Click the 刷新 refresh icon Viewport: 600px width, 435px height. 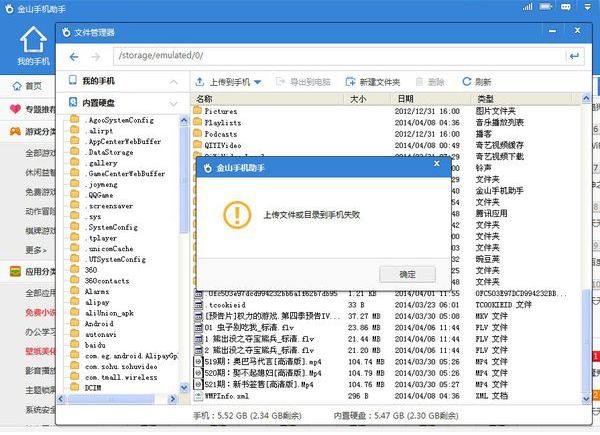tap(466, 81)
